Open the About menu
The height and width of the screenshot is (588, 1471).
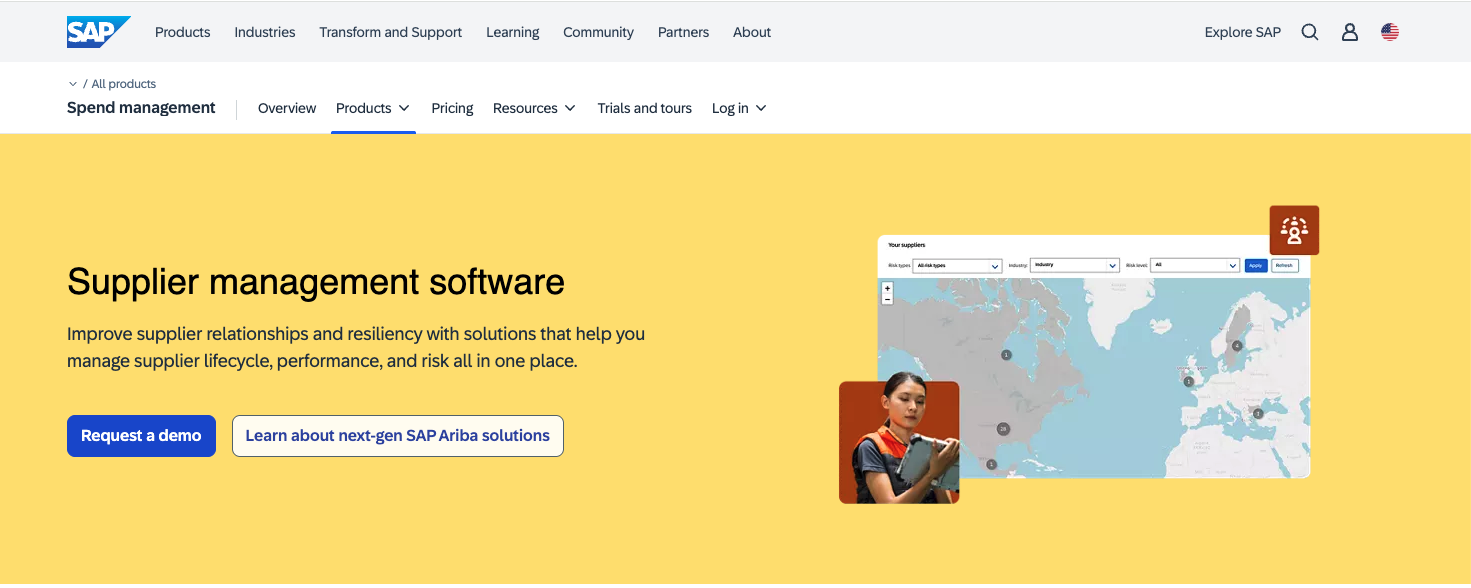click(x=752, y=32)
